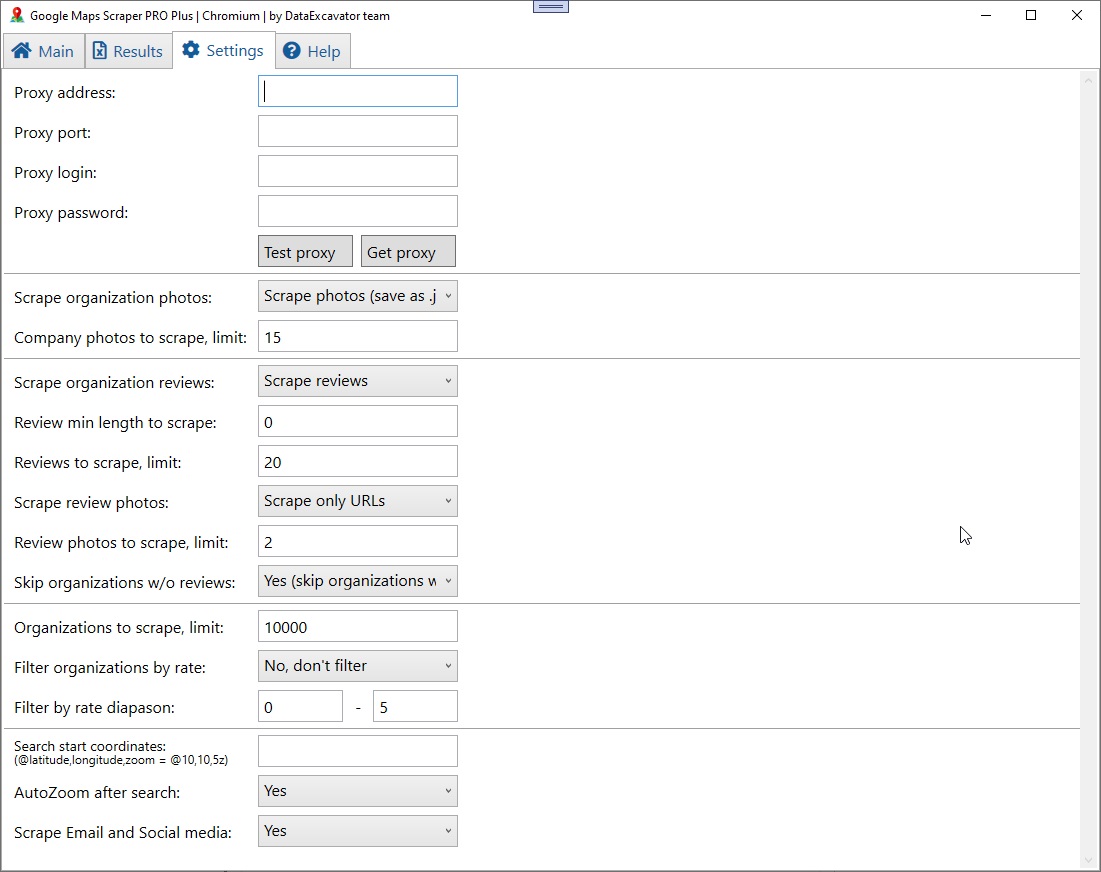Screen dimensions: 1101x872
Task: Click the question mark Help icon
Action: click(291, 51)
